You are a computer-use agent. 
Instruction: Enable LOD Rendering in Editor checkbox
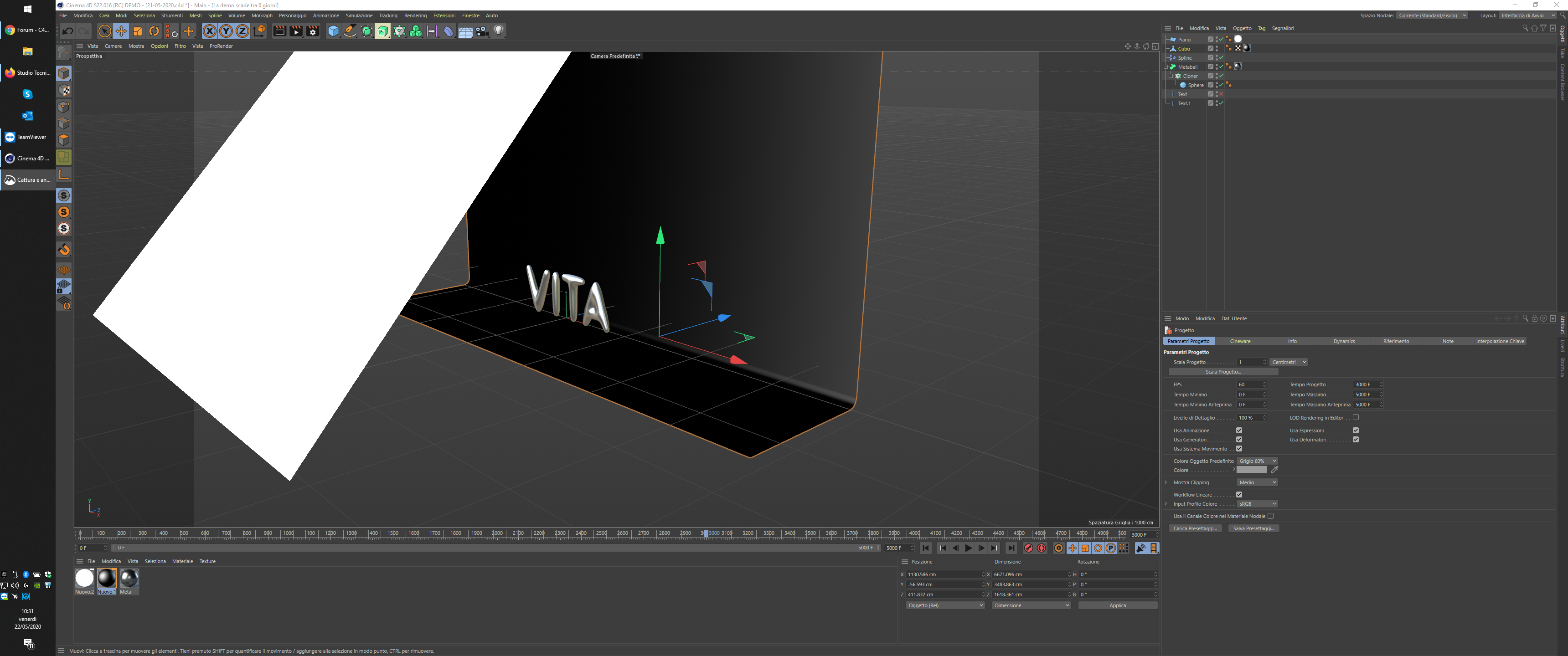[1356, 417]
